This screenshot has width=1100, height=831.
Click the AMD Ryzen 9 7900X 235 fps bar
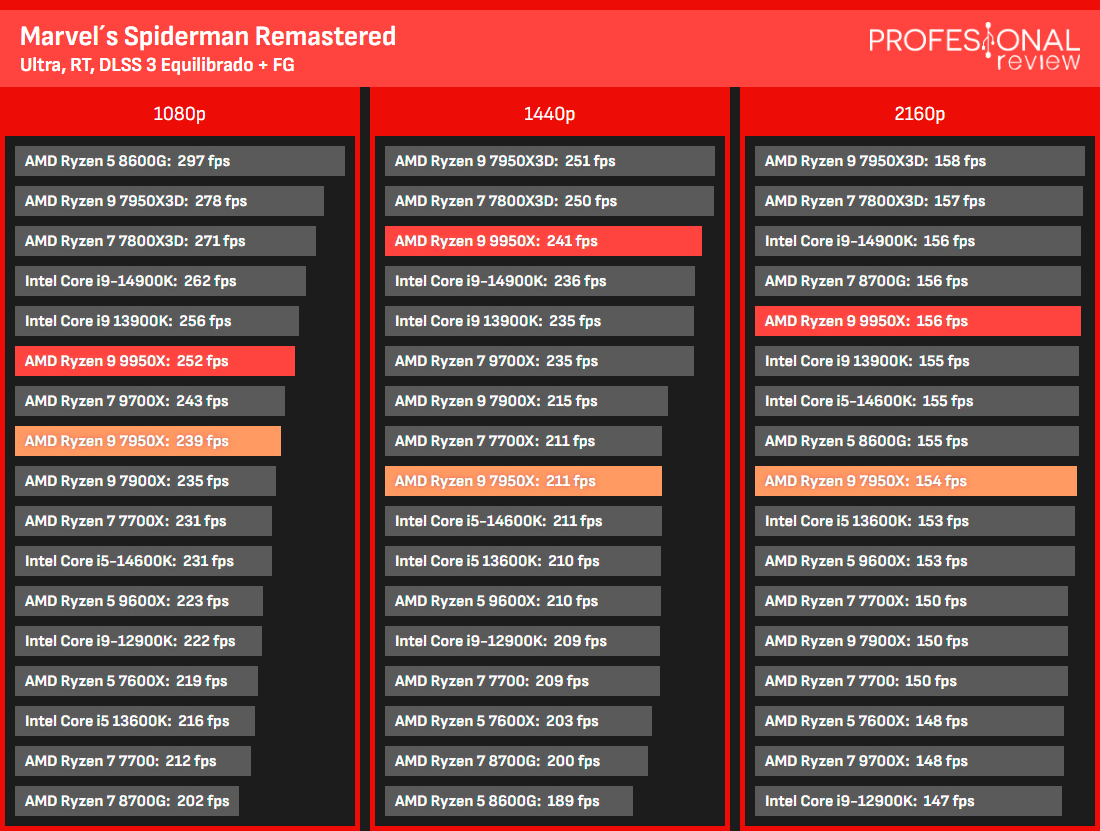145,480
